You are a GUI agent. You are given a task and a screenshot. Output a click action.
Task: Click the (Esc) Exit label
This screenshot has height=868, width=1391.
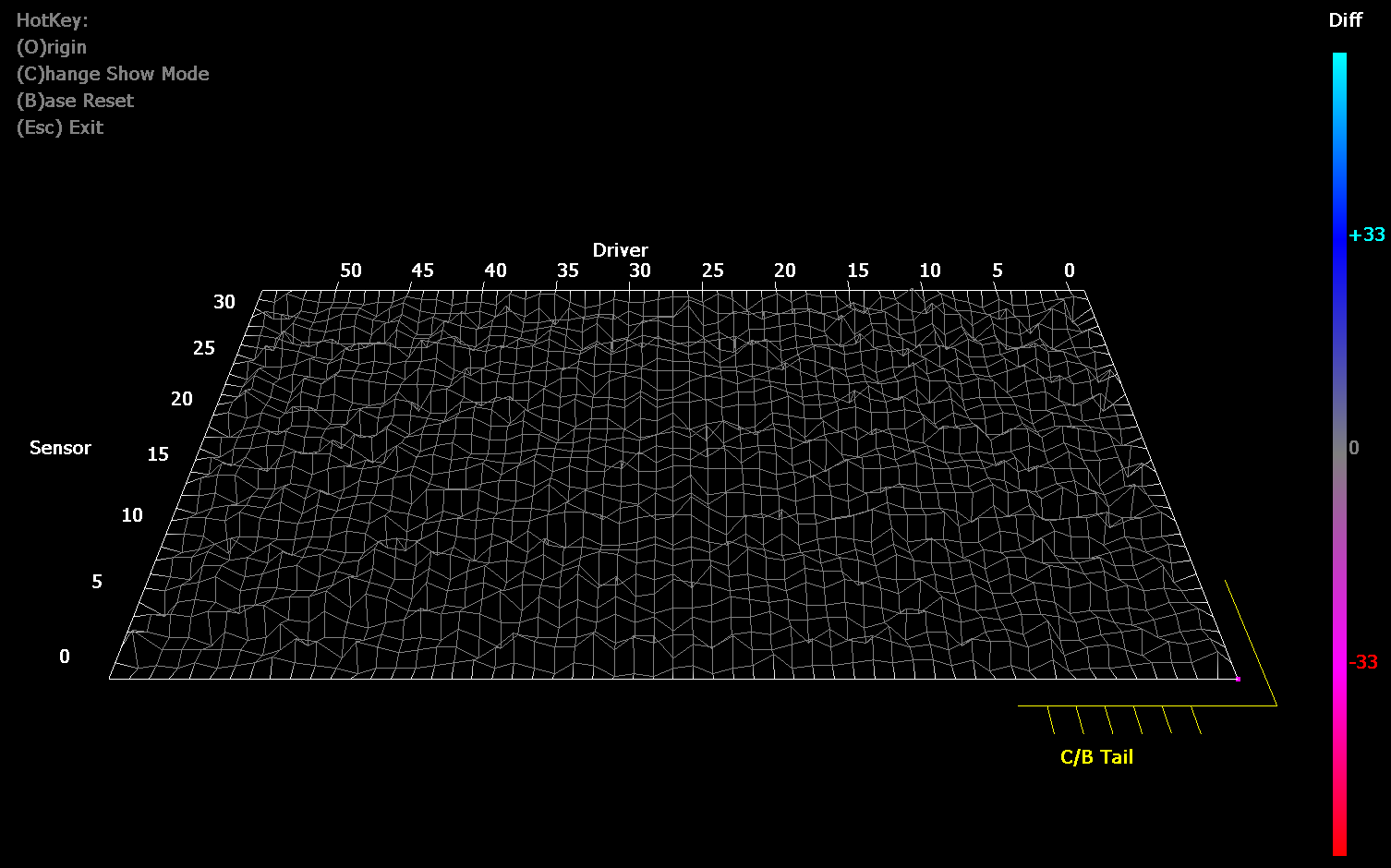pos(60,127)
